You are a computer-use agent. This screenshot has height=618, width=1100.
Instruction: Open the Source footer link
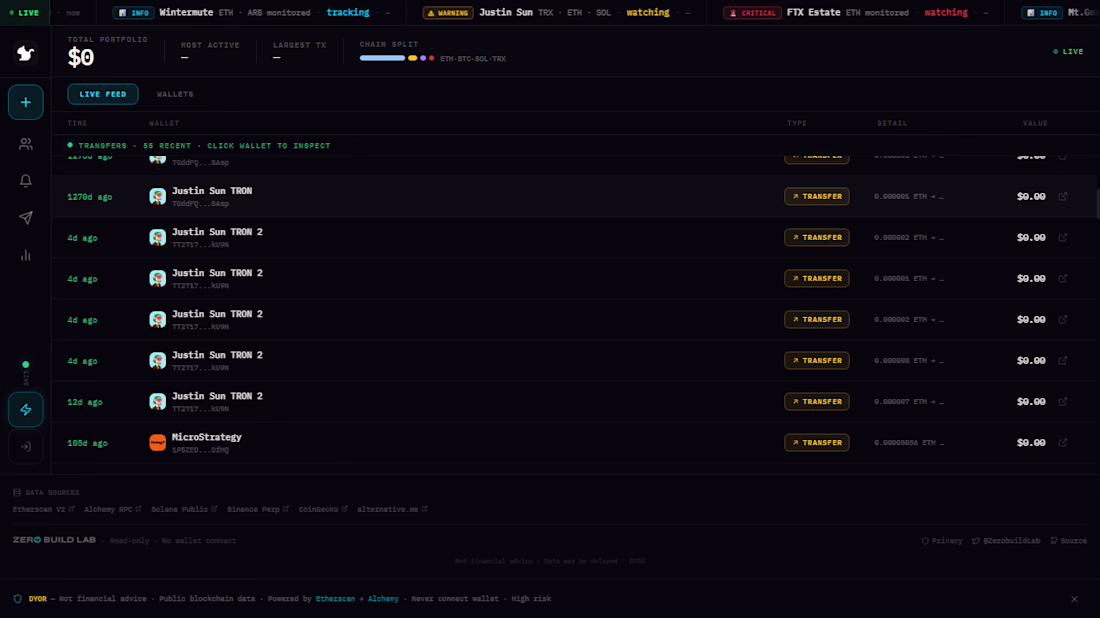coord(1068,541)
